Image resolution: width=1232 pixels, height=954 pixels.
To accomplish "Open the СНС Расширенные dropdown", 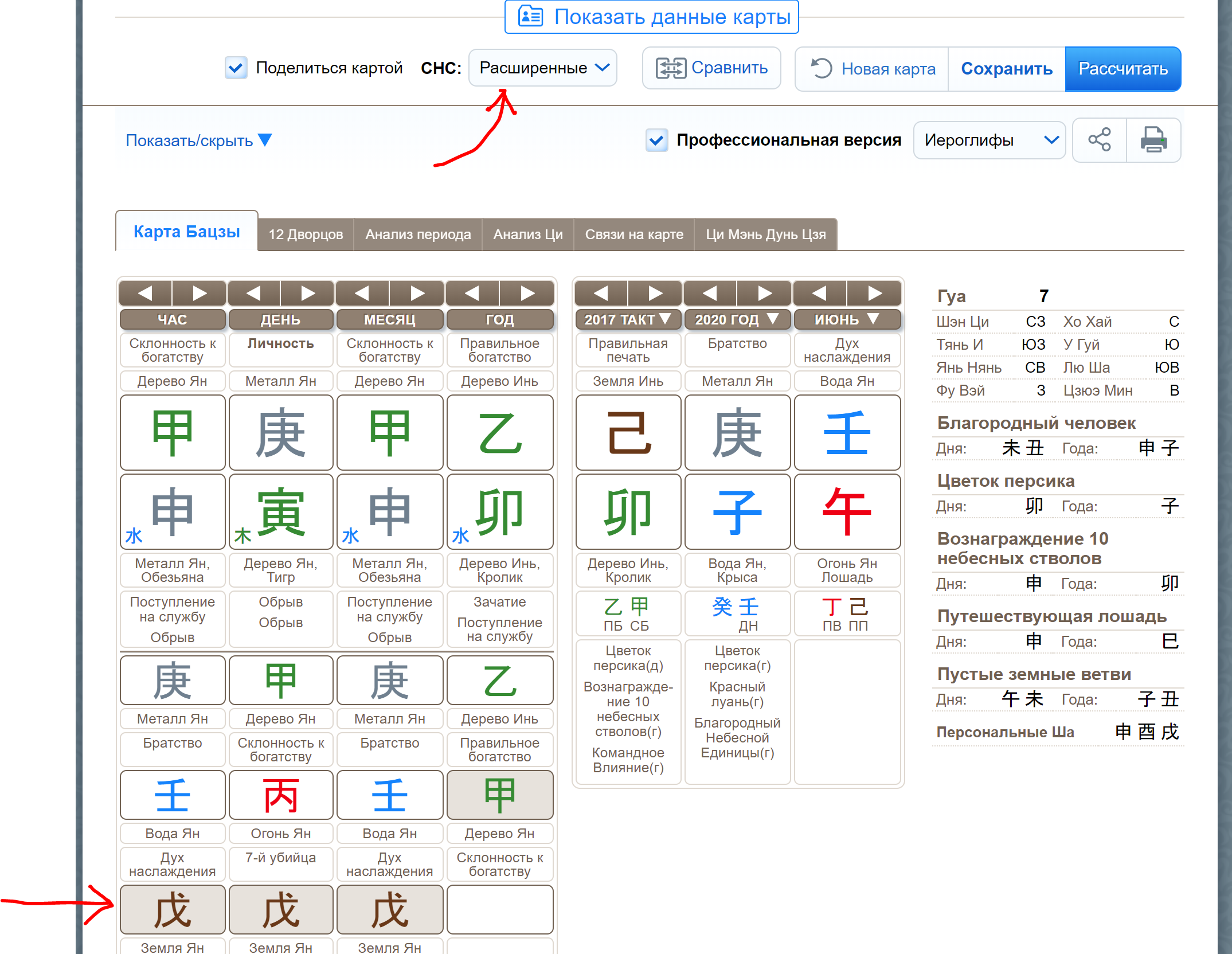I will pyautogui.click(x=542, y=68).
